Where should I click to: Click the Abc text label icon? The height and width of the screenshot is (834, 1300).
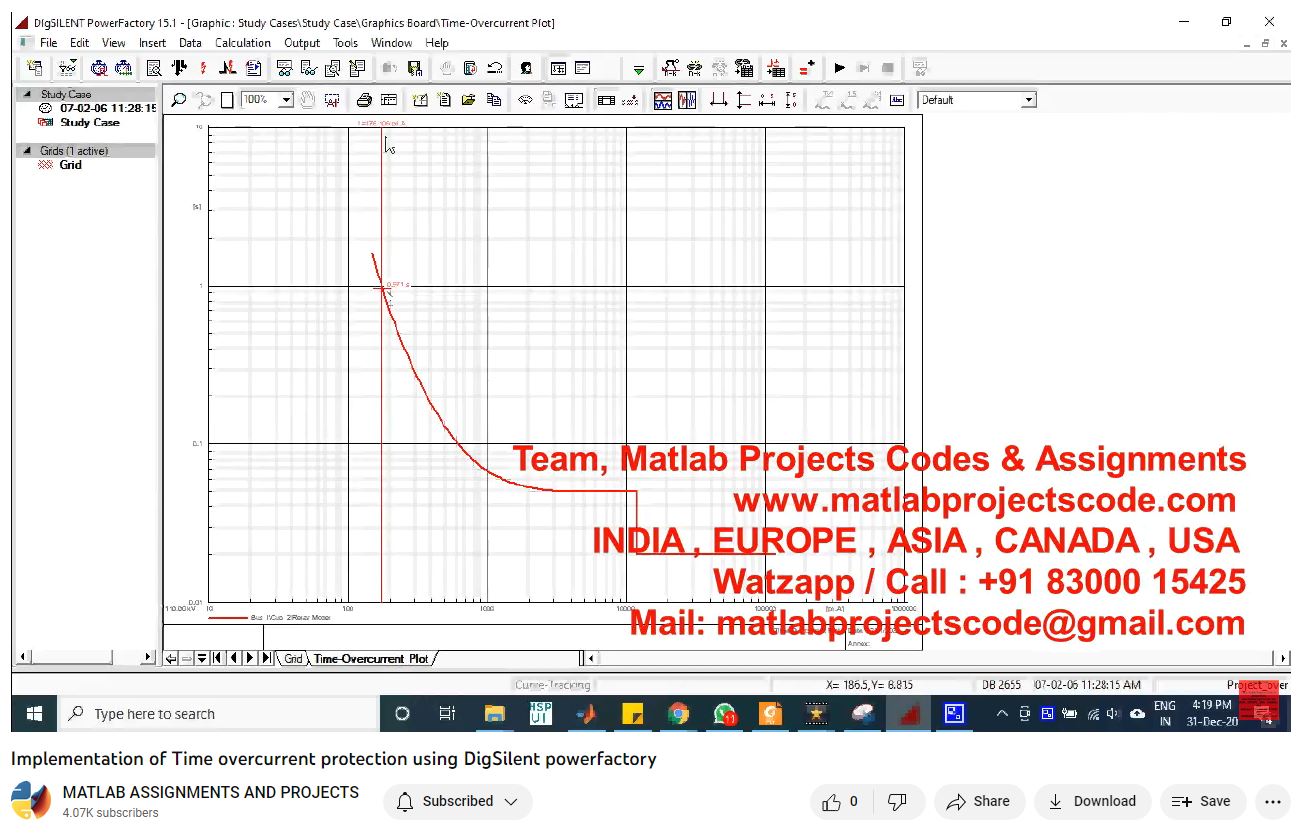[897, 100]
